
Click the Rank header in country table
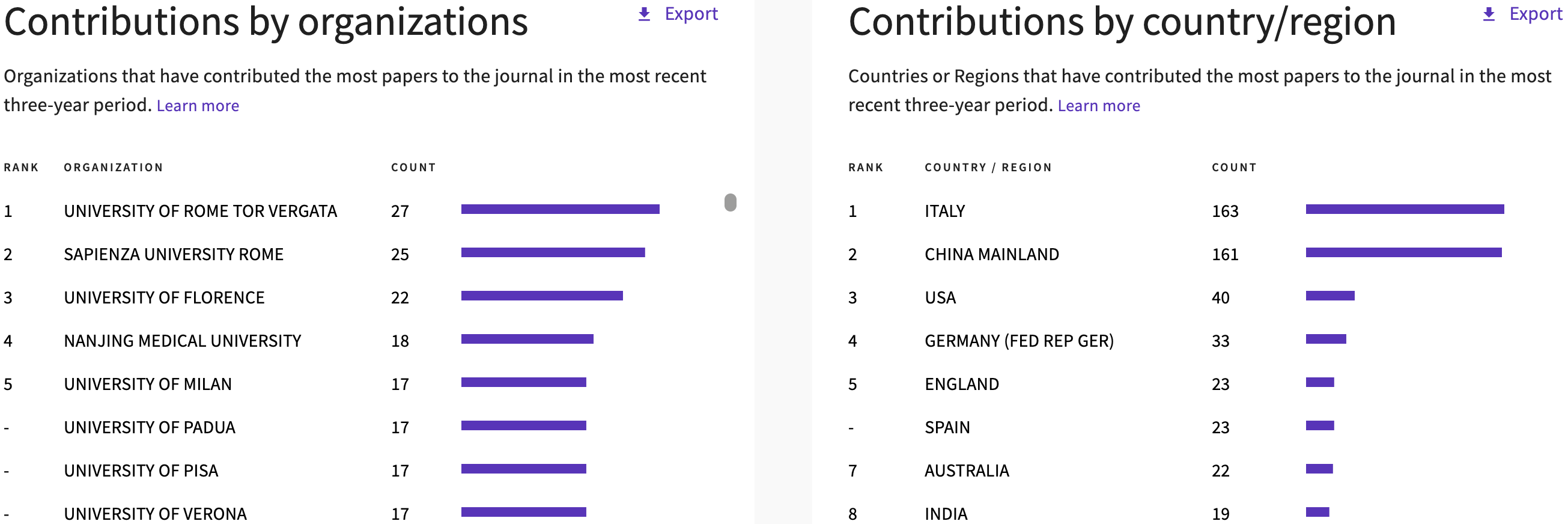(x=866, y=168)
